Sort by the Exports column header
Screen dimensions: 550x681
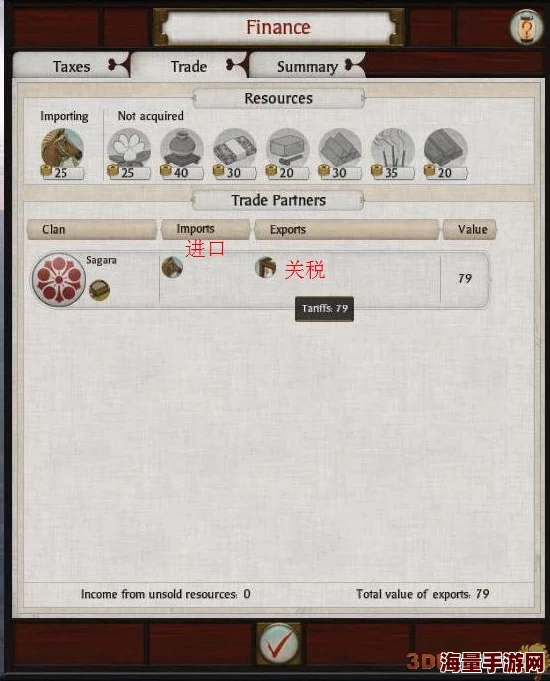pyautogui.click(x=347, y=229)
